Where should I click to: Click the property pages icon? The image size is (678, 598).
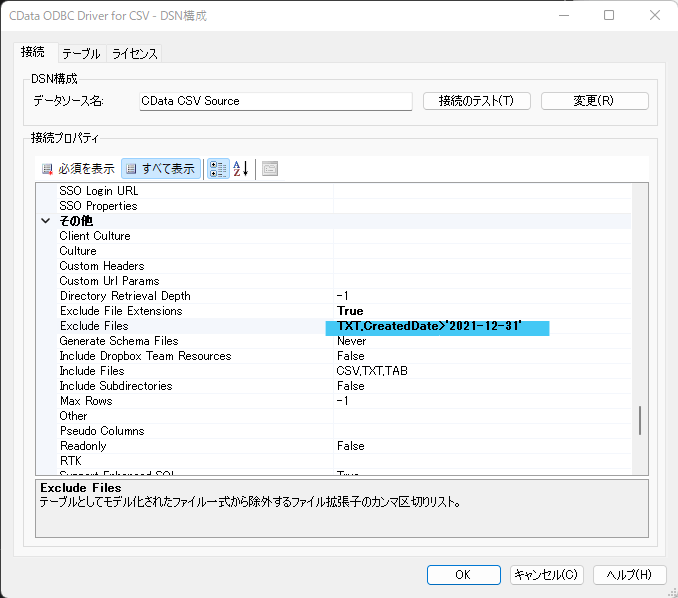(x=270, y=169)
